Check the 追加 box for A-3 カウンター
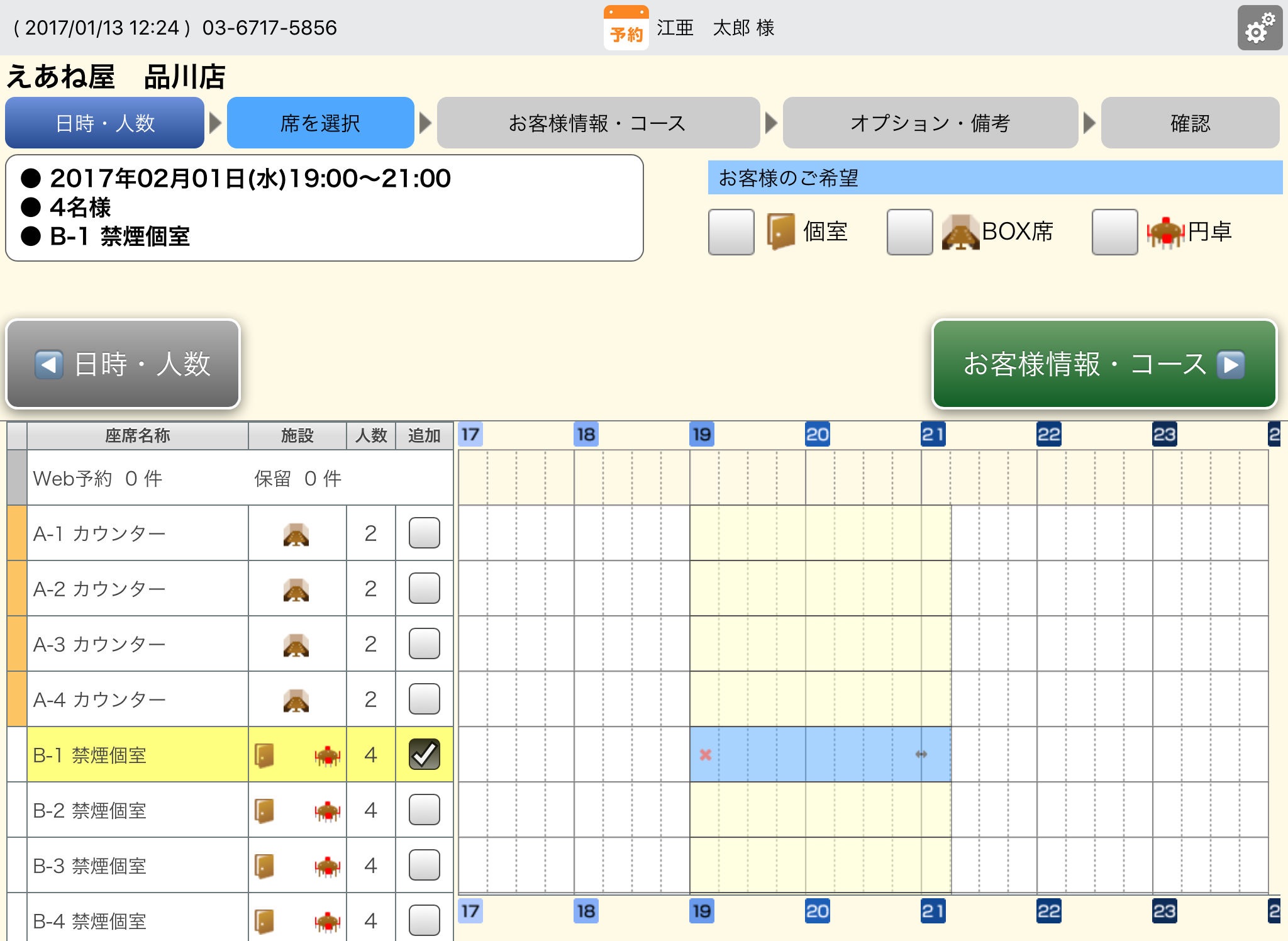 425,643
